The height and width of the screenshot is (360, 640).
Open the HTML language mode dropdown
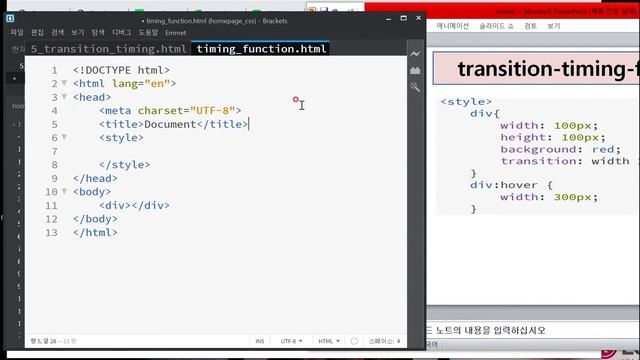pos(329,341)
